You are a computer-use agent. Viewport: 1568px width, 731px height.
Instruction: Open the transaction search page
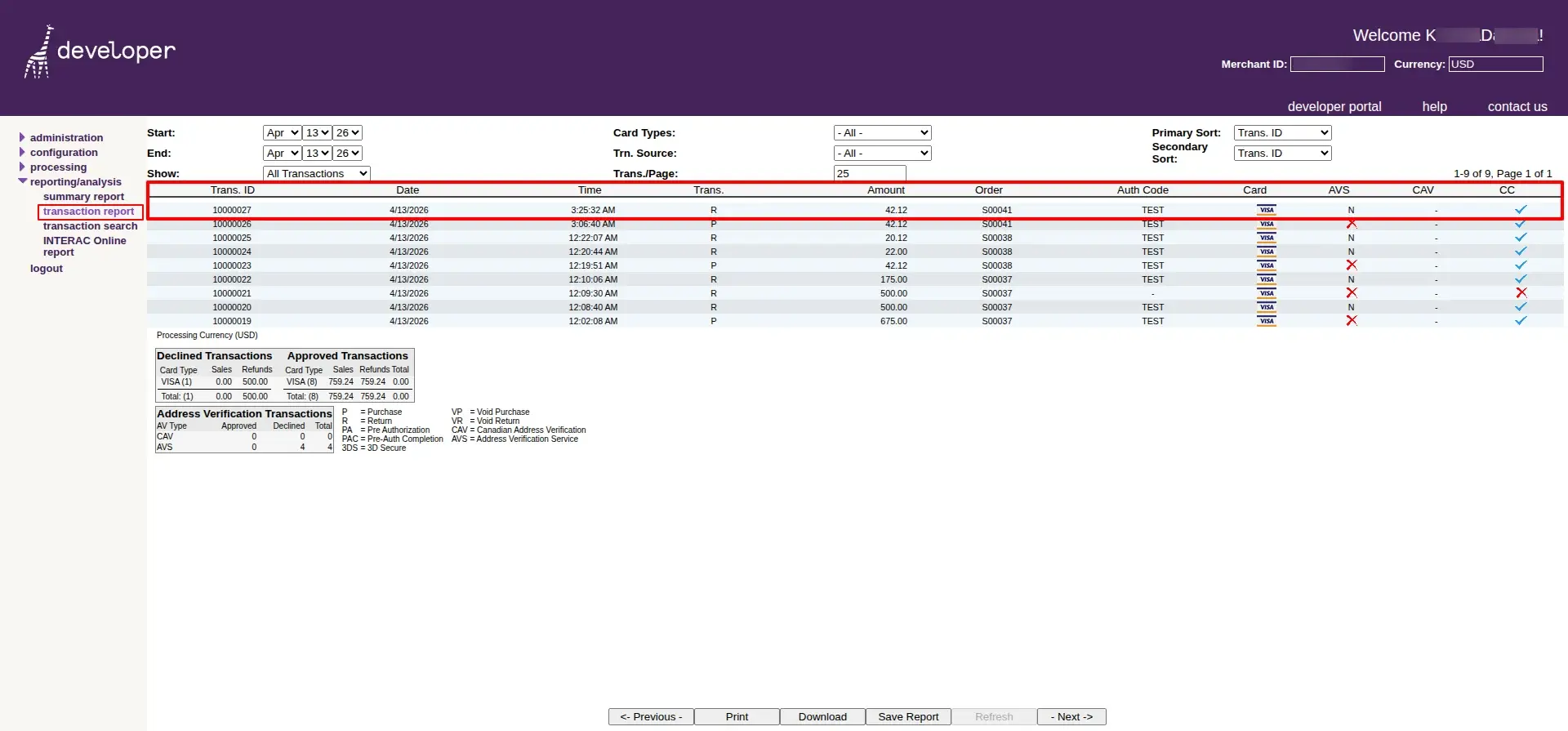click(x=90, y=225)
